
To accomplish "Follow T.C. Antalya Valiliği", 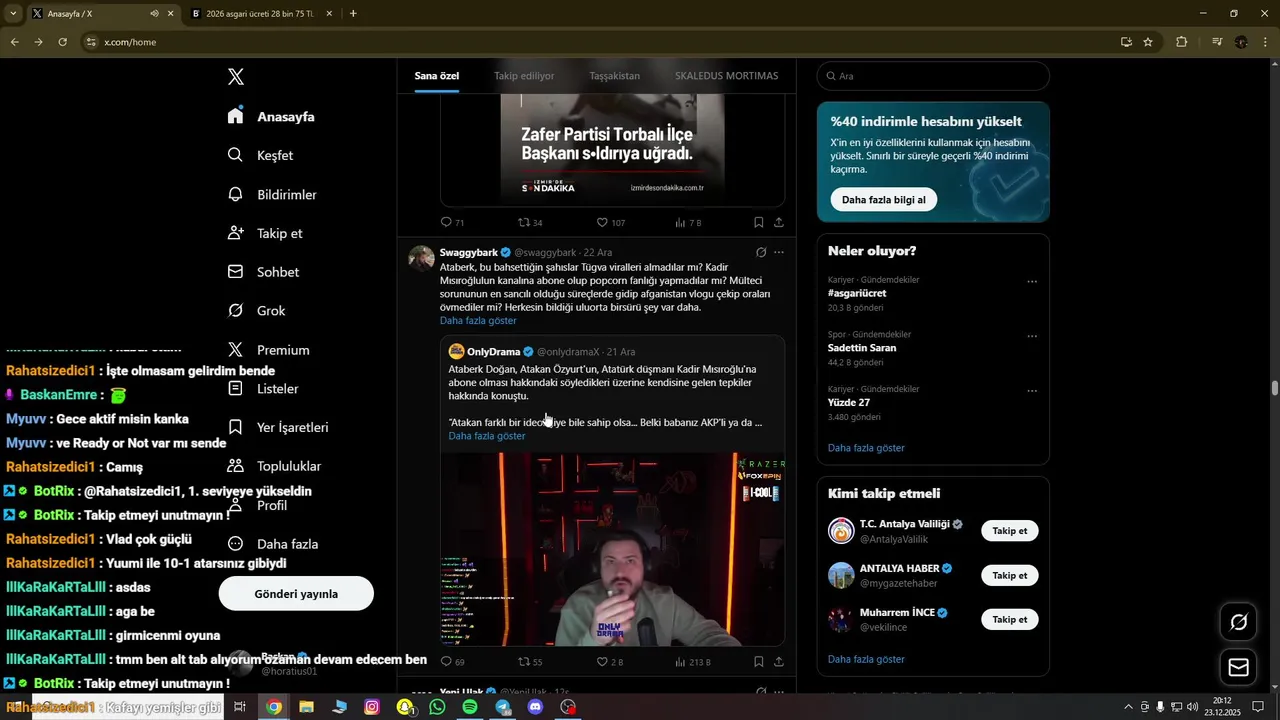I will click(x=1009, y=531).
